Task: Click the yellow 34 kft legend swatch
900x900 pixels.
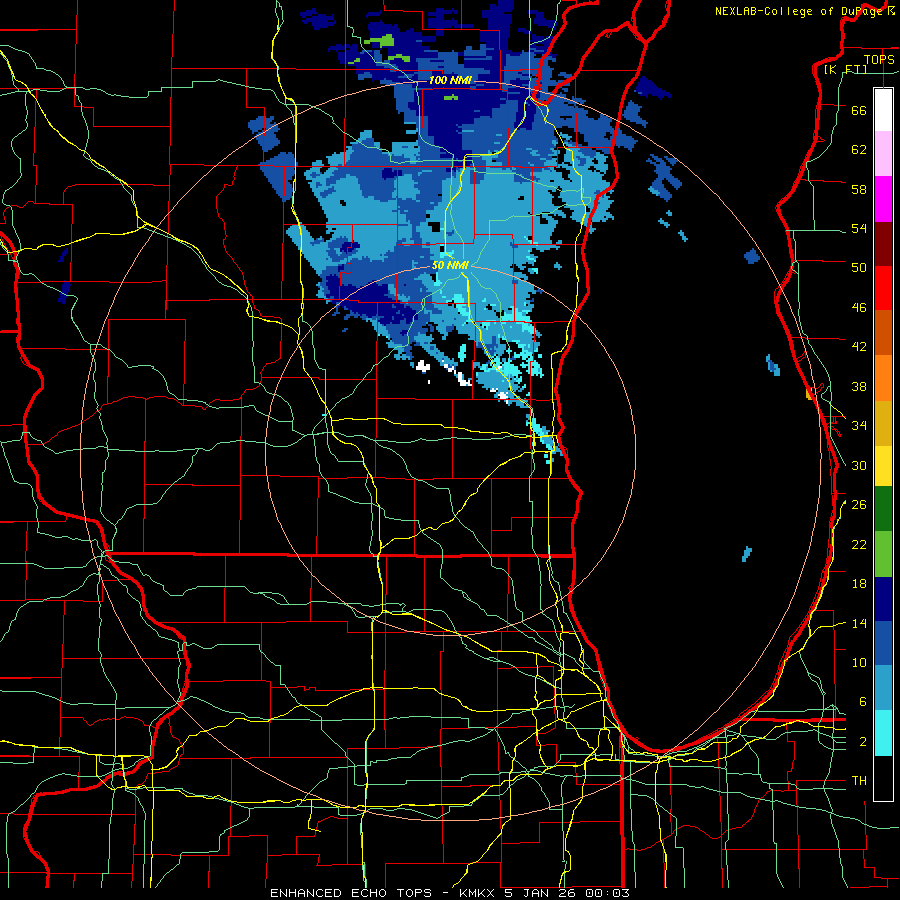Action: (883, 466)
